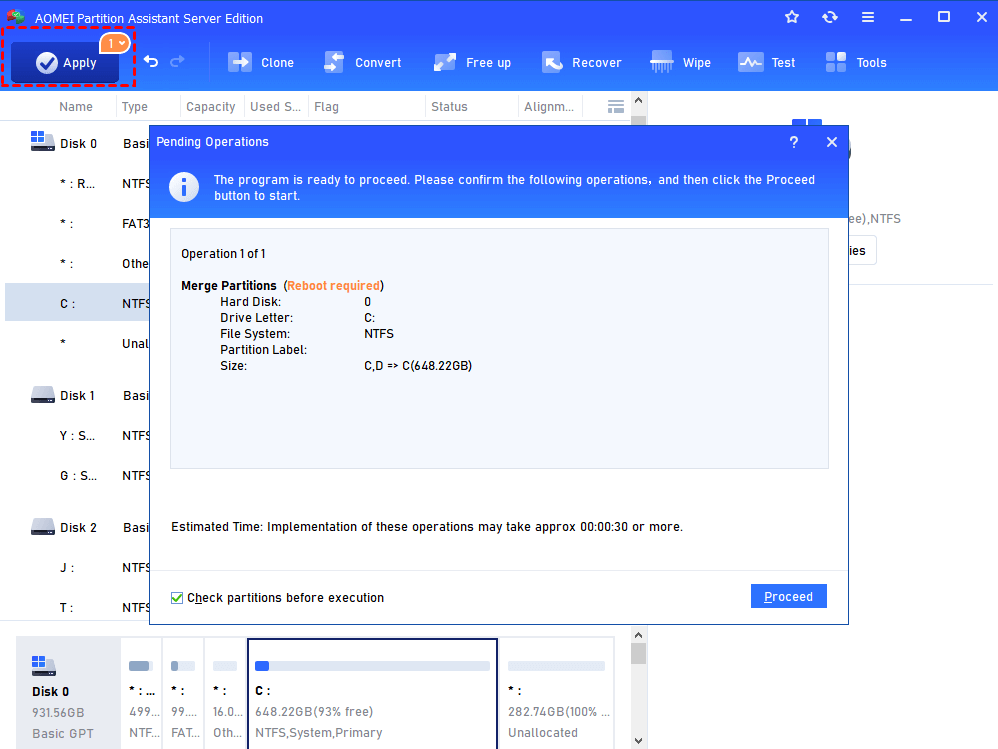Image resolution: width=998 pixels, height=749 pixels.
Task: Open the Clone tool
Action: pyautogui.click(x=261, y=62)
